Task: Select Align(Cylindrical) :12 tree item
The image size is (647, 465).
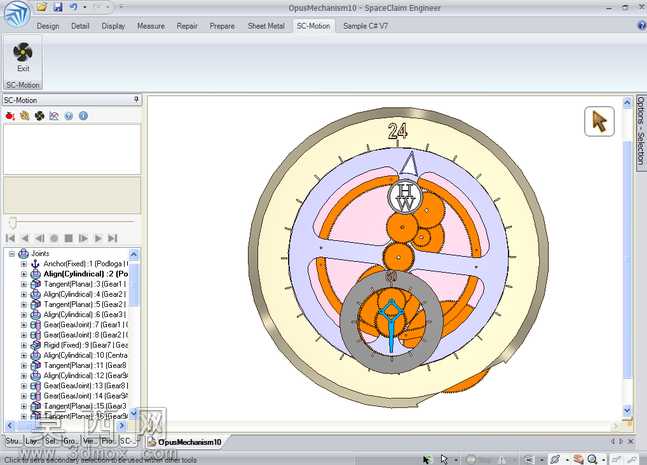Action: tap(85, 375)
